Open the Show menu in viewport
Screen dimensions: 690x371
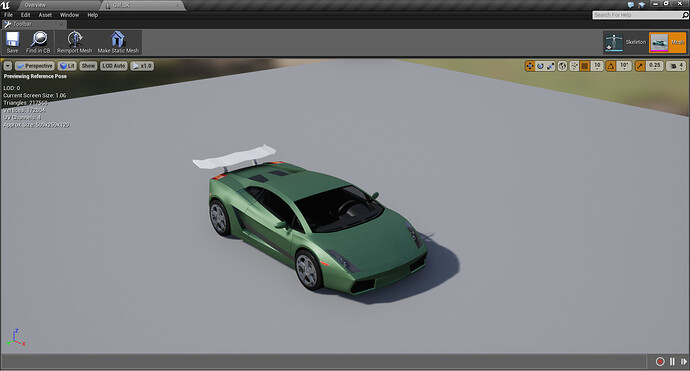pyautogui.click(x=88, y=66)
